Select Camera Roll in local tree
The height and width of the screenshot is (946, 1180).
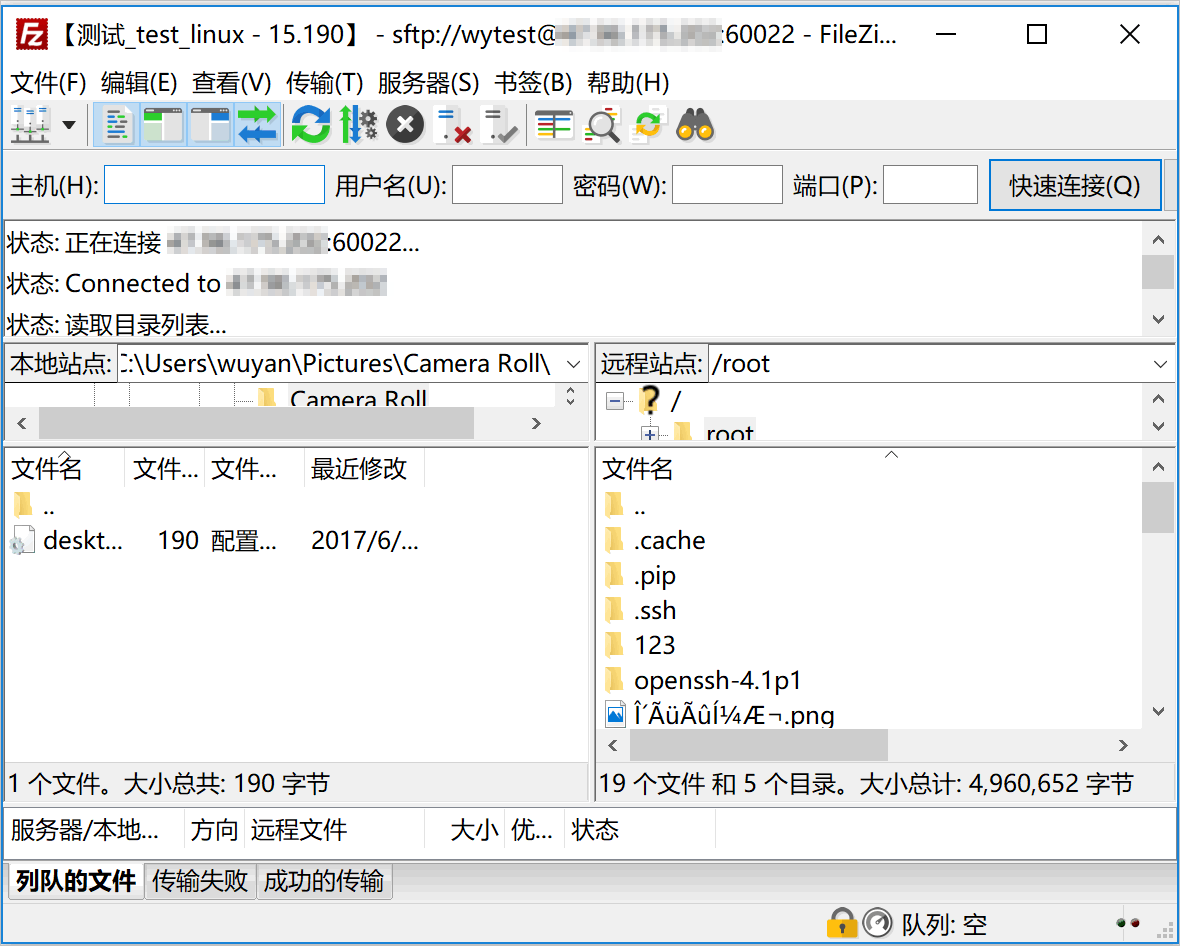[x=358, y=397]
